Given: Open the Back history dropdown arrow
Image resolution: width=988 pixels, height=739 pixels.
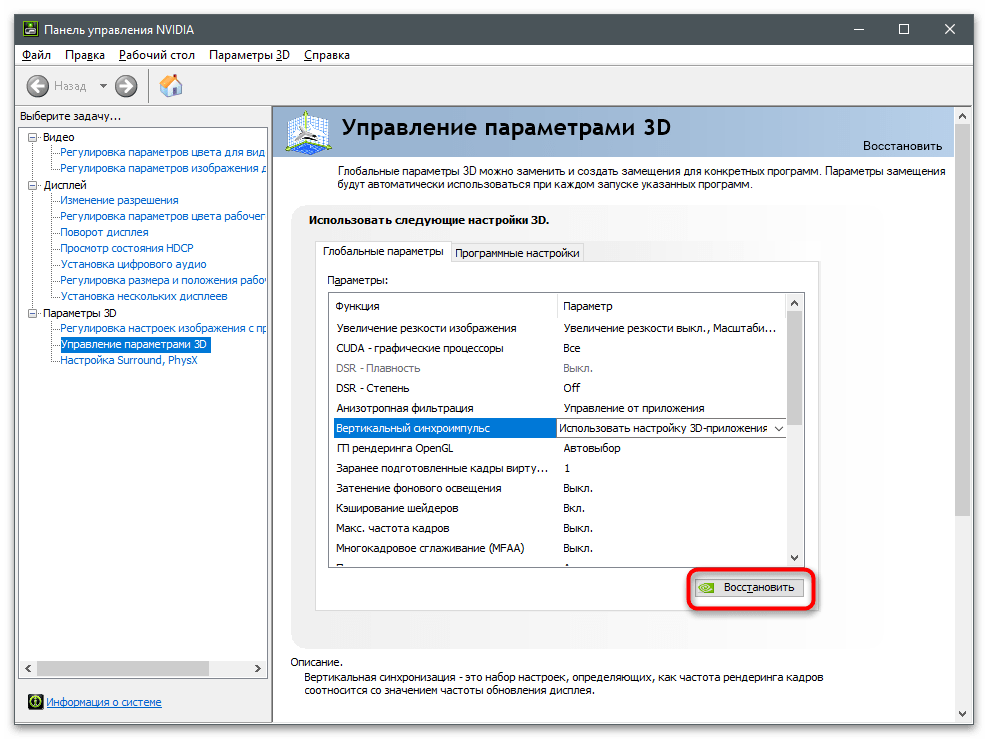Looking at the screenshot, I should [x=103, y=86].
